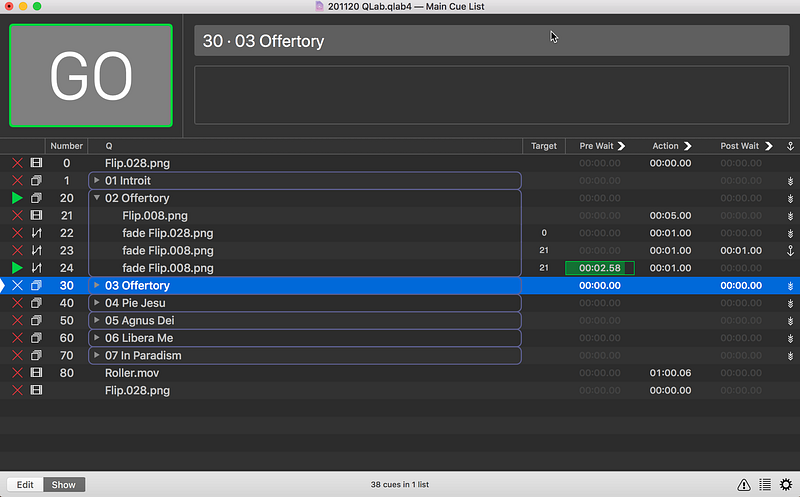Image resolution: width=800 pixels, height=497 pixels.
Task: Toggle the continue mode column header icon
Action: tap(790, 146)
